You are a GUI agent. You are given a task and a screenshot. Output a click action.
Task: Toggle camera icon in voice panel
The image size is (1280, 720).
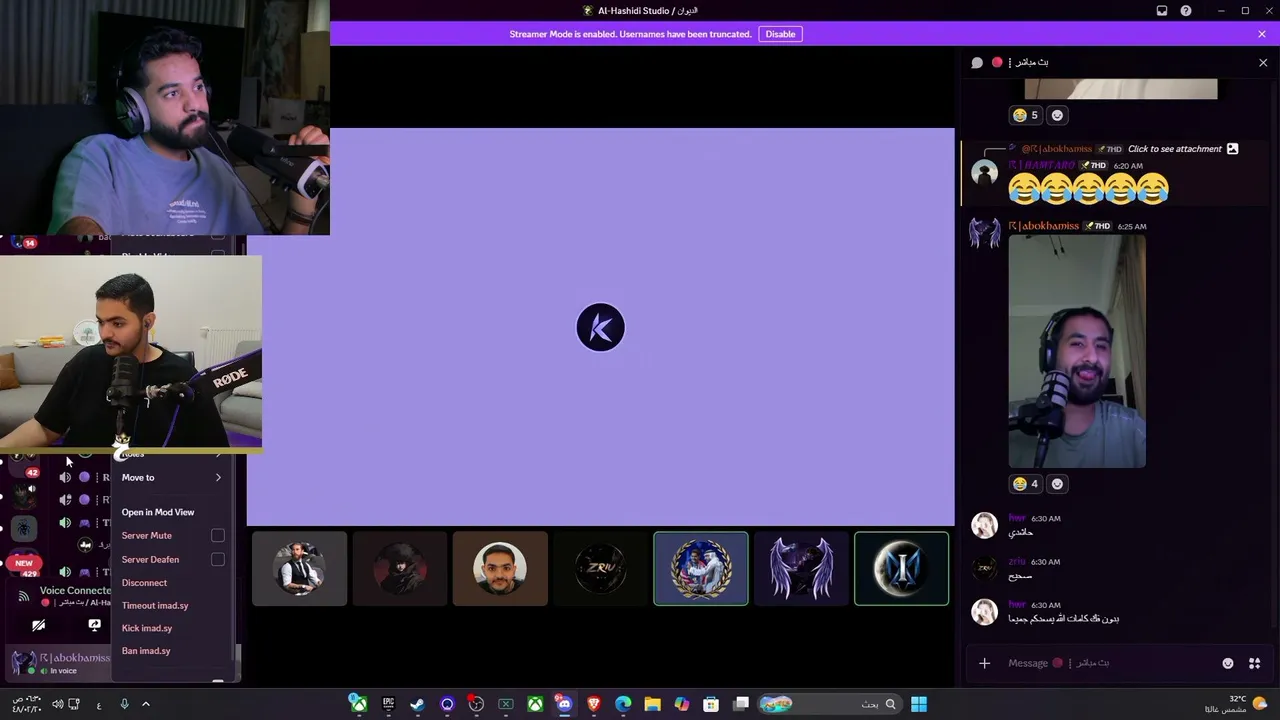38,625
